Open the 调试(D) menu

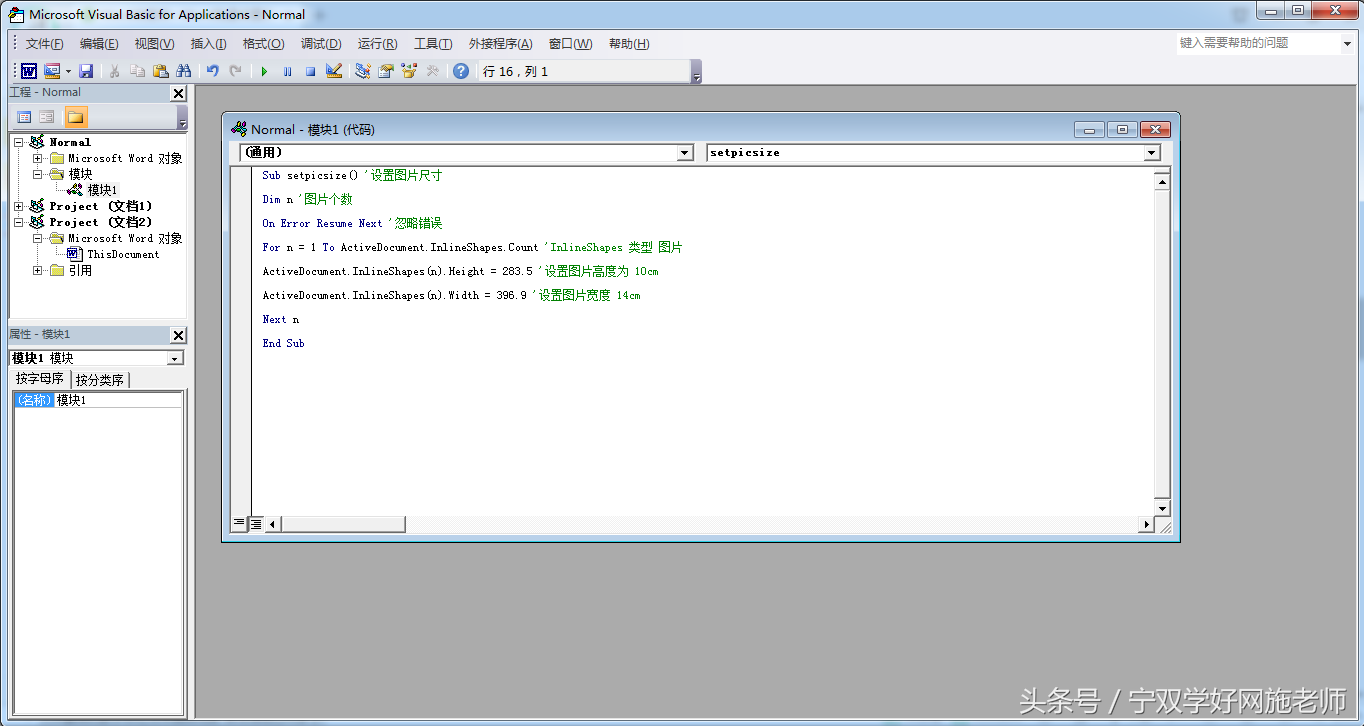coord(321,44)
